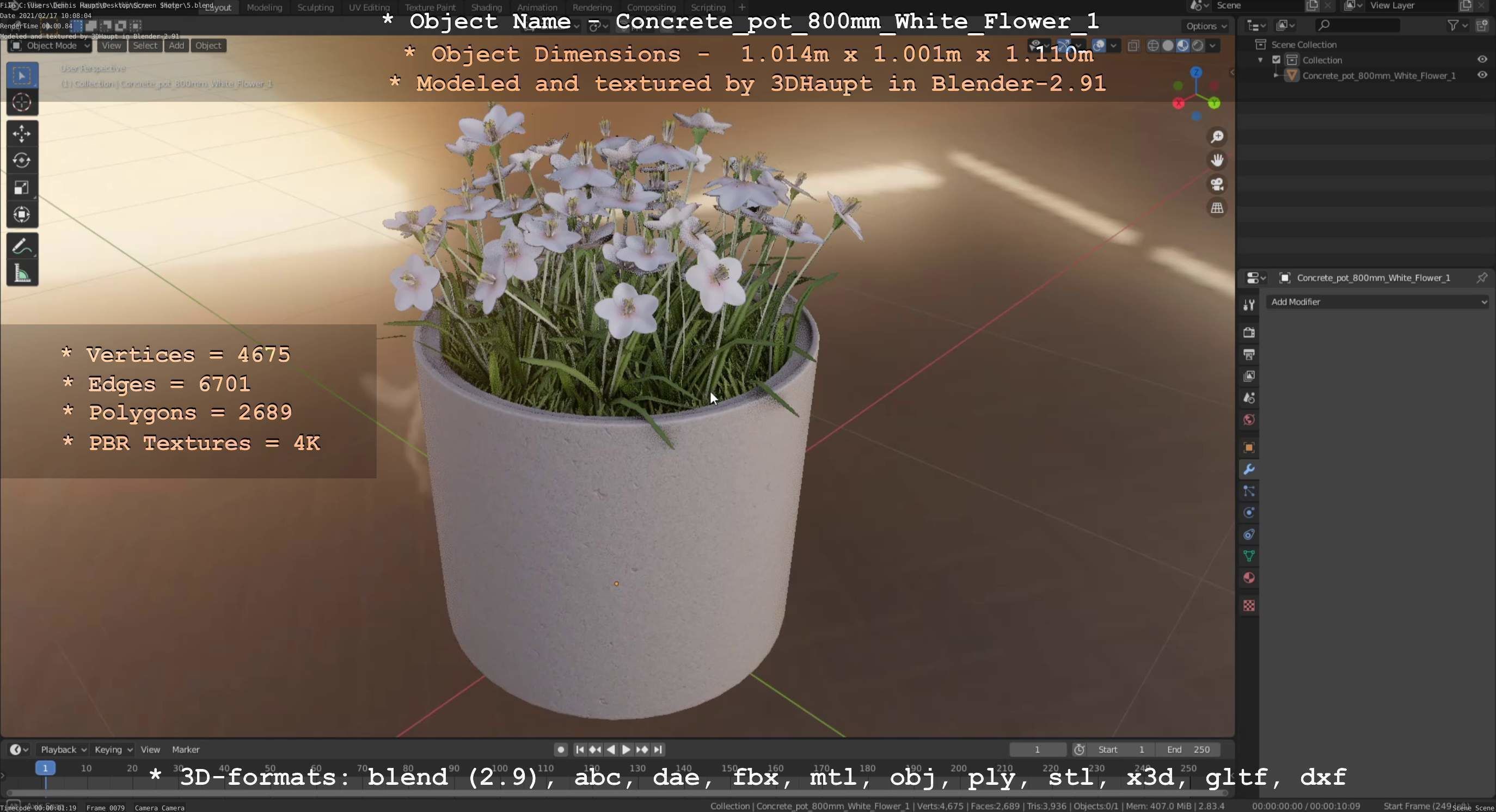Open properties editor type dropdown

(1255, 278)
